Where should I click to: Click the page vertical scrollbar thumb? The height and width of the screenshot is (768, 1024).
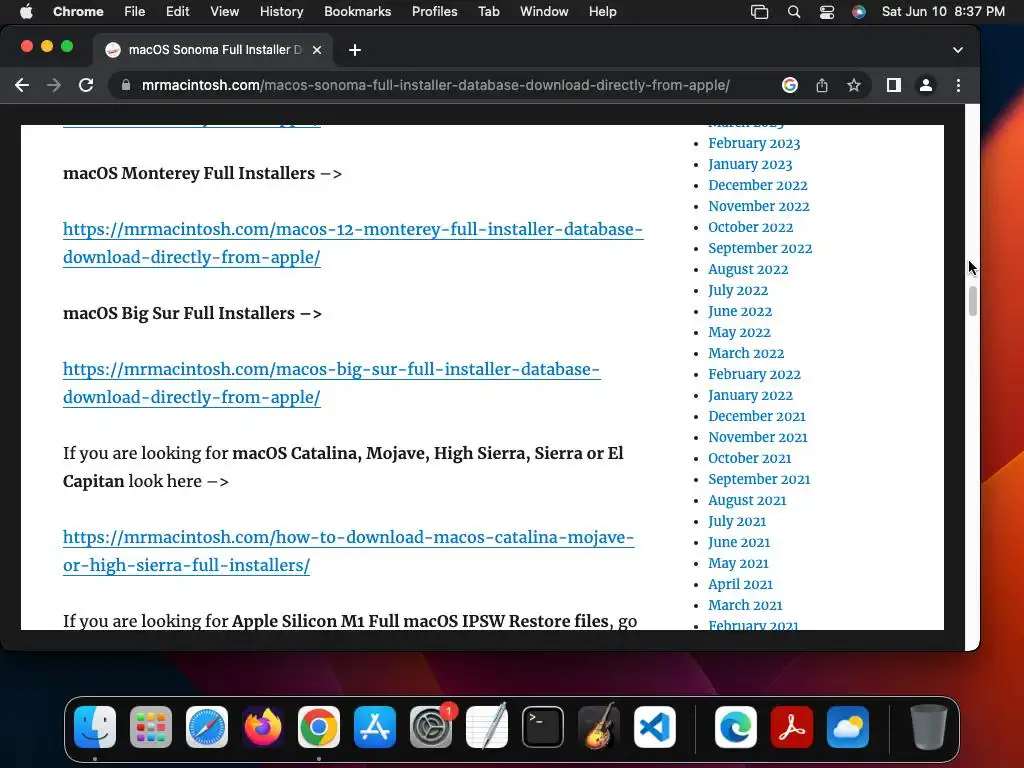[x=972, y=301]
